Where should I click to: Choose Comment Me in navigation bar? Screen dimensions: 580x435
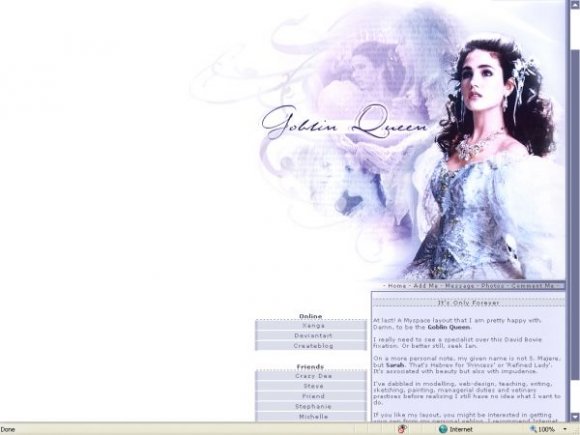[x=533, y=286]
